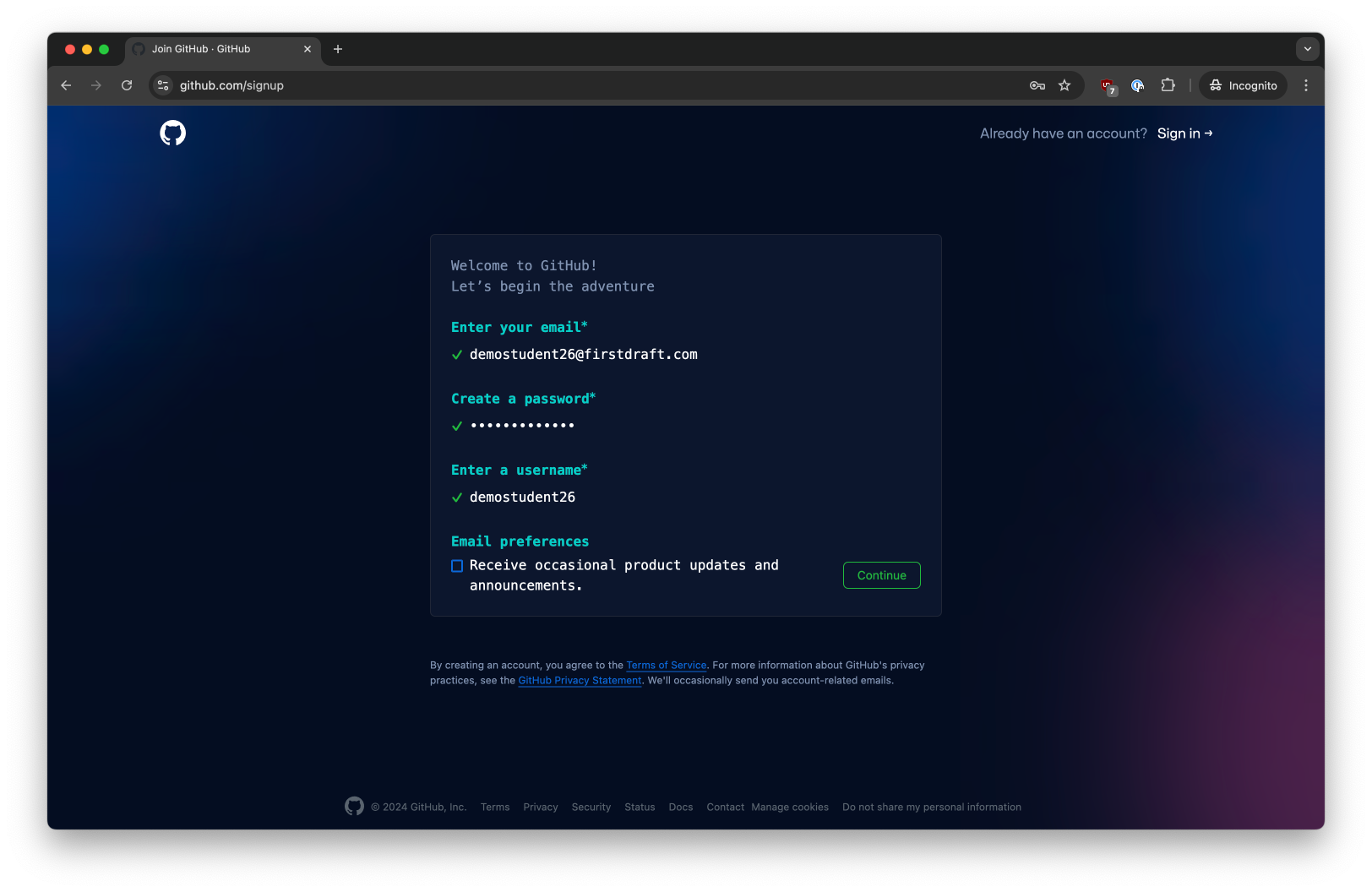Click the 'Let's begin the adventure' text
Screen dimensions: 1372x892
[x=553, y=286]
